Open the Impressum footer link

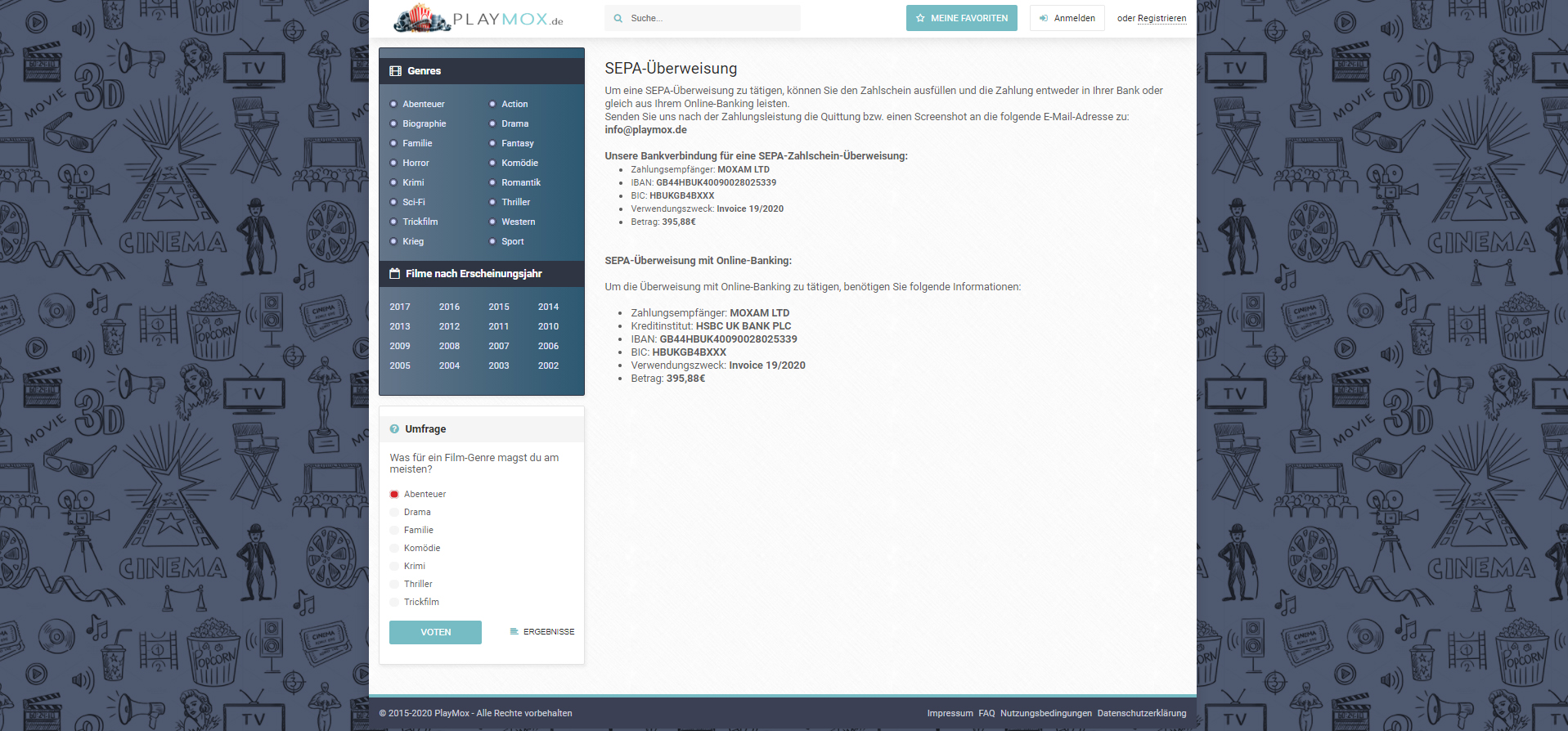[950, 713]
